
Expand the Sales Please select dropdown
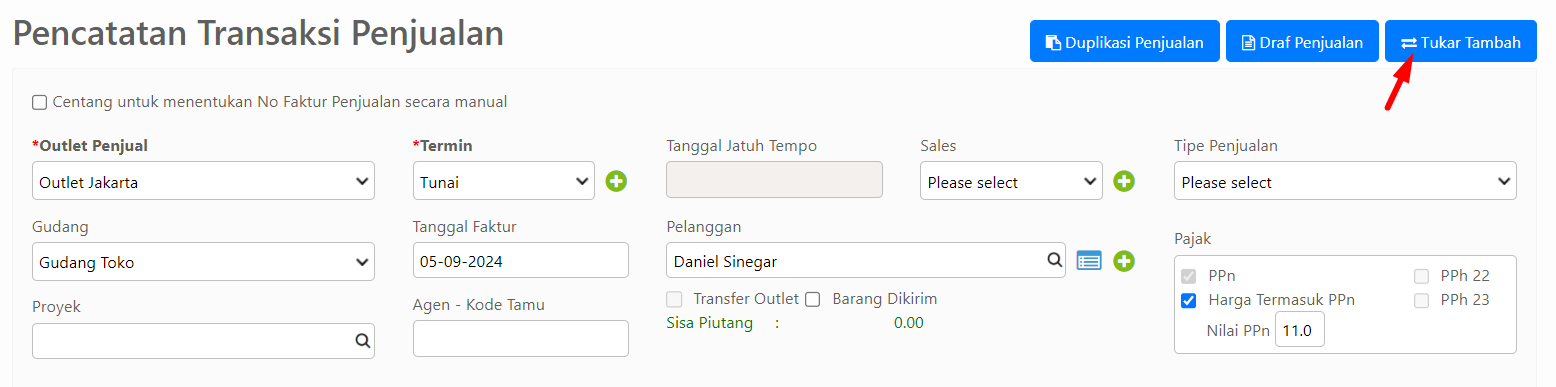click(1011, 181)
